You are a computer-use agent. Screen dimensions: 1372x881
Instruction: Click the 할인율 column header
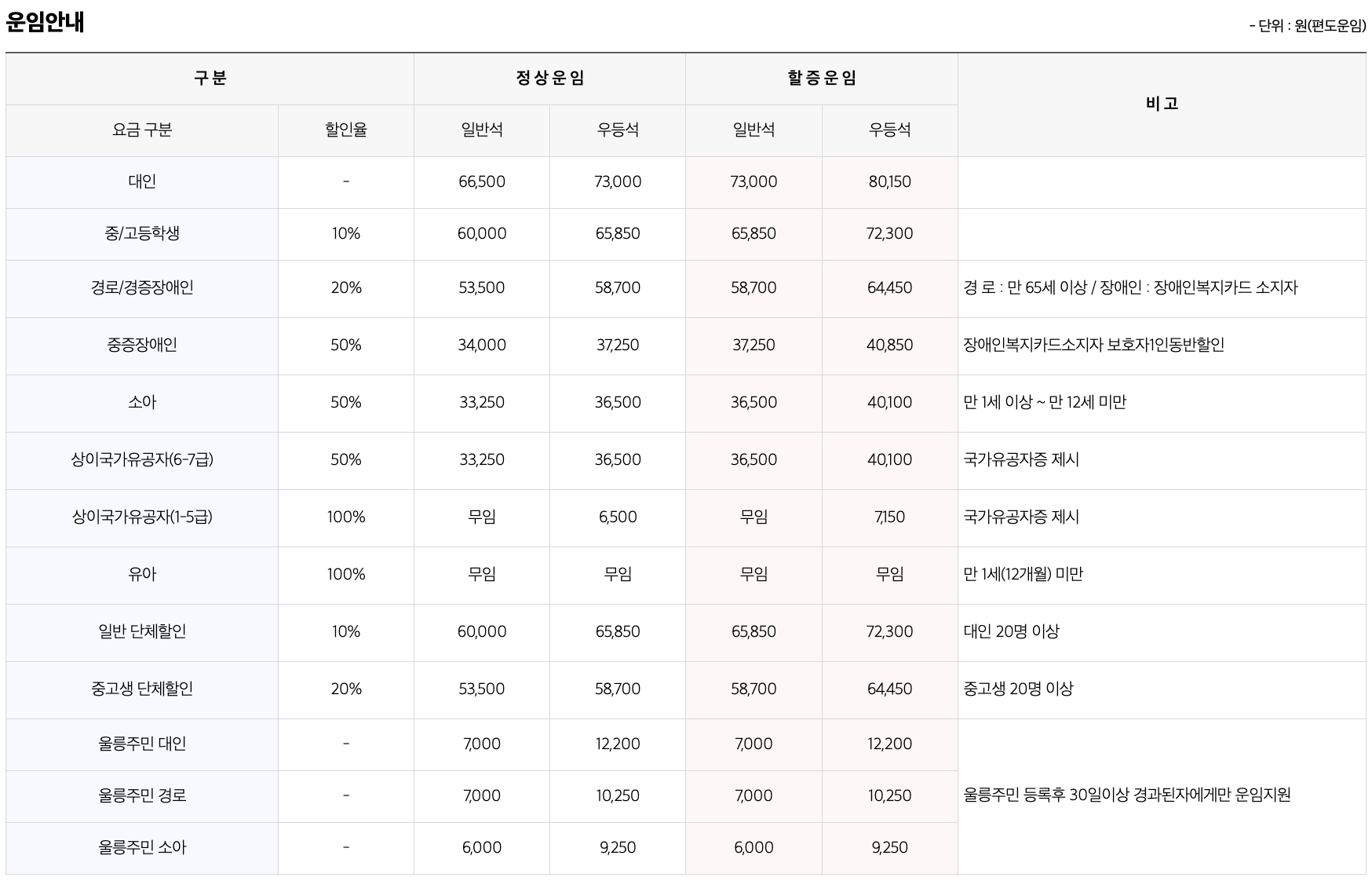[345, 130]
